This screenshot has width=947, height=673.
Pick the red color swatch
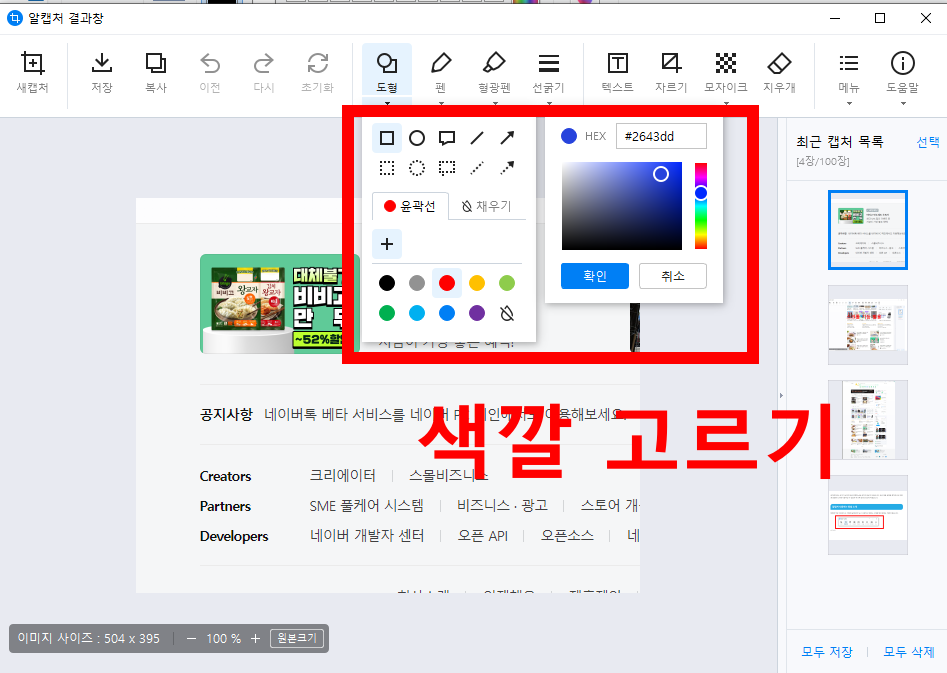click(x=446, y=283)
